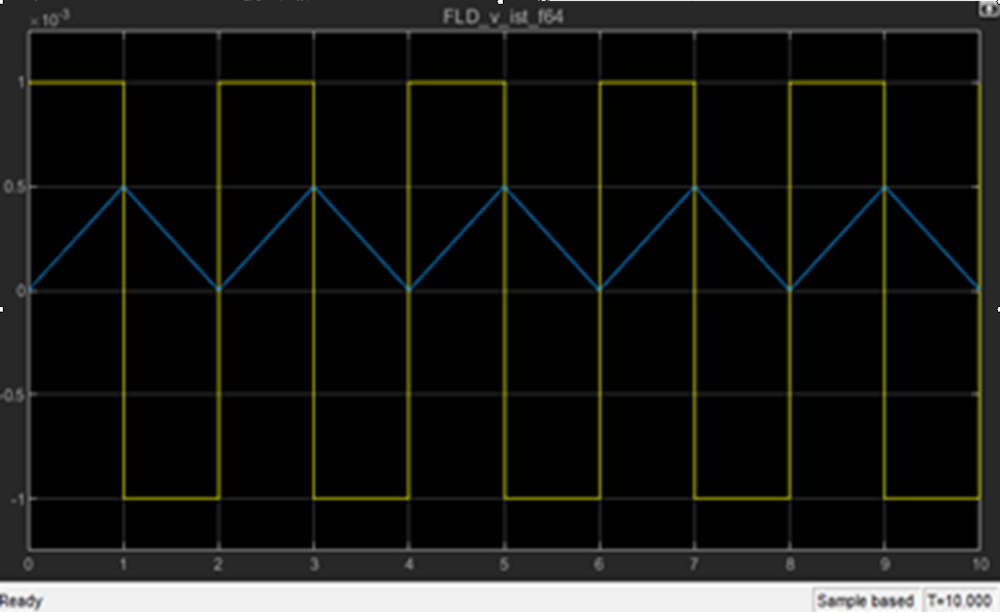Select the plot title FLD_v_ist_f64
The width and height of the screenshot is (1000, 612).
(503, 17)
